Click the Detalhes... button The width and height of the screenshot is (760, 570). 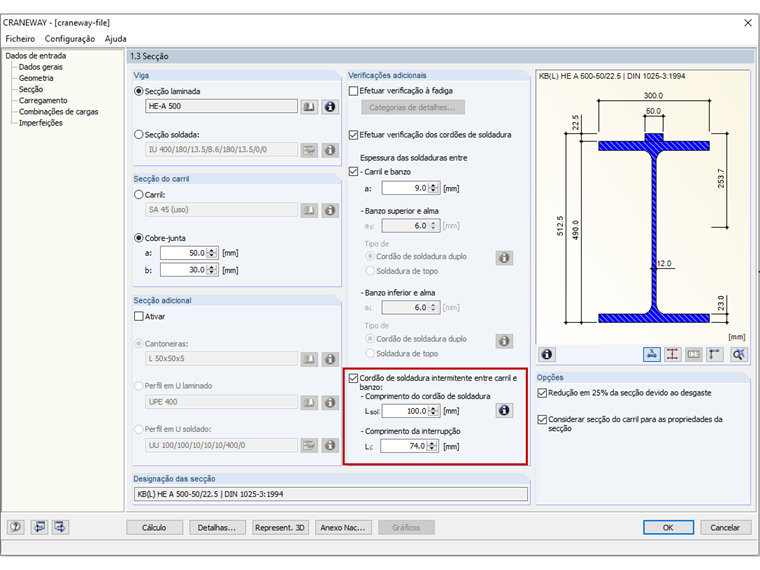click(217, 527)
